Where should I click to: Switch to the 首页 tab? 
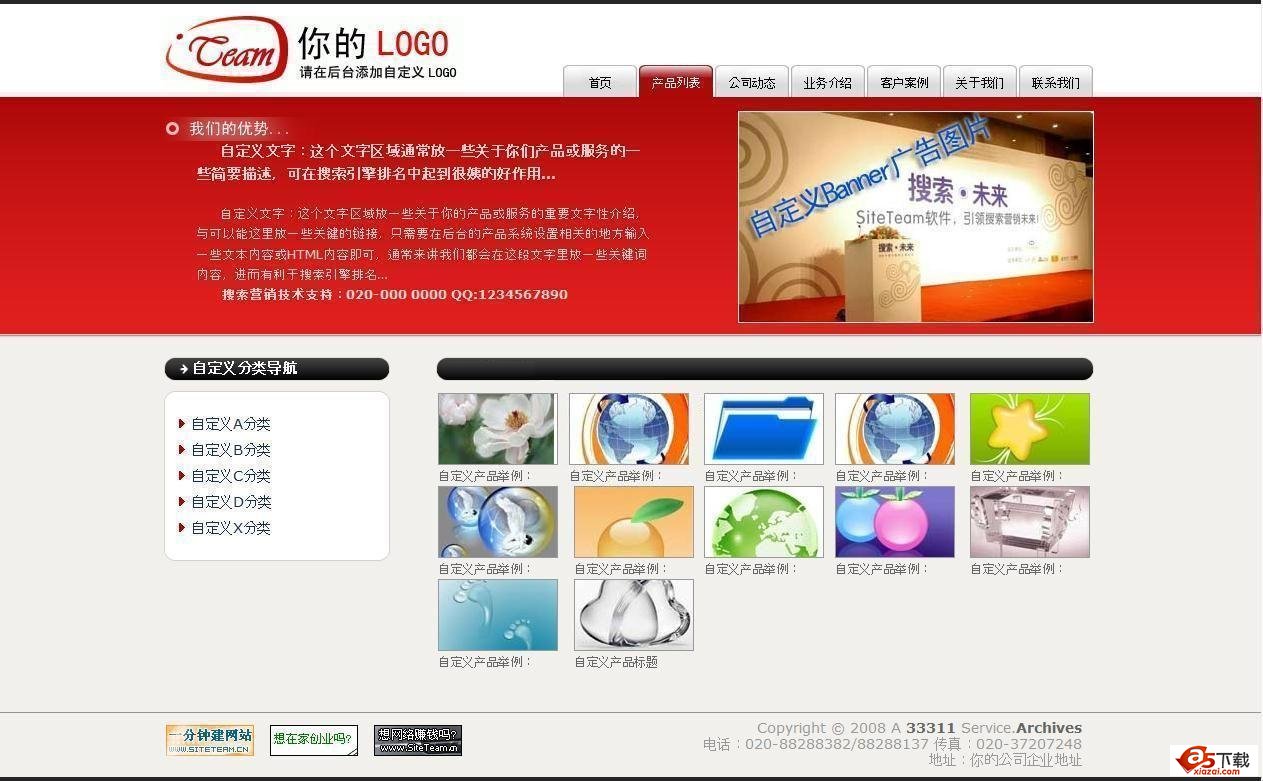(x=599, y=83)
